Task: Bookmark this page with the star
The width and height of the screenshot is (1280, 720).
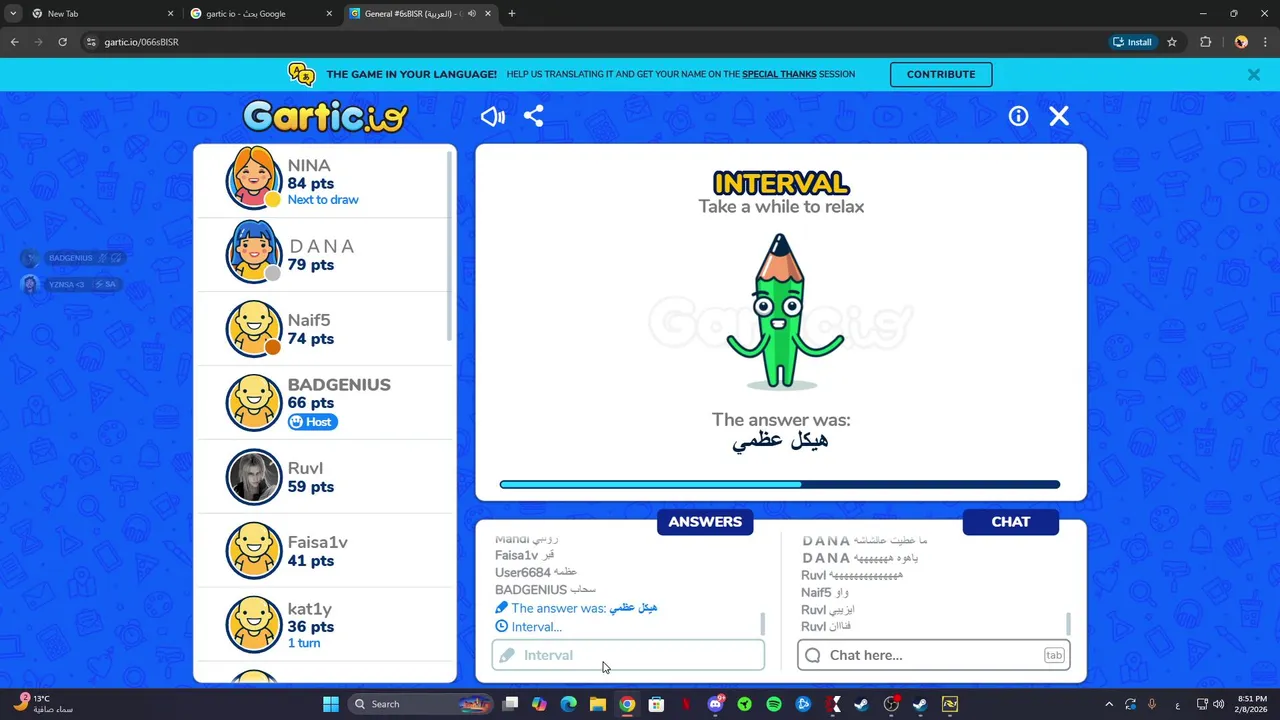Action: (x=1172, y=42)
